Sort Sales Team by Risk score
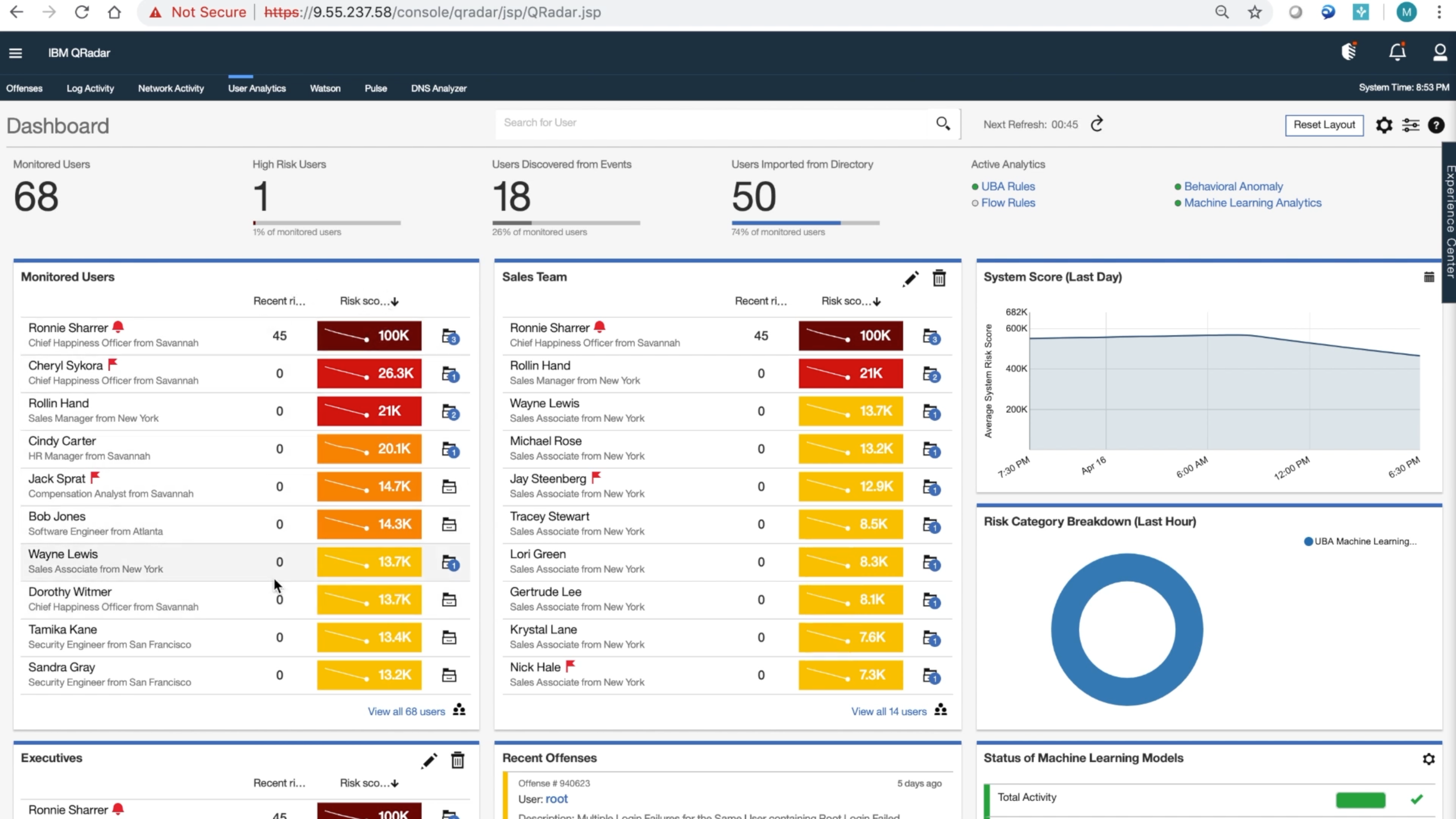 (850, 301)
